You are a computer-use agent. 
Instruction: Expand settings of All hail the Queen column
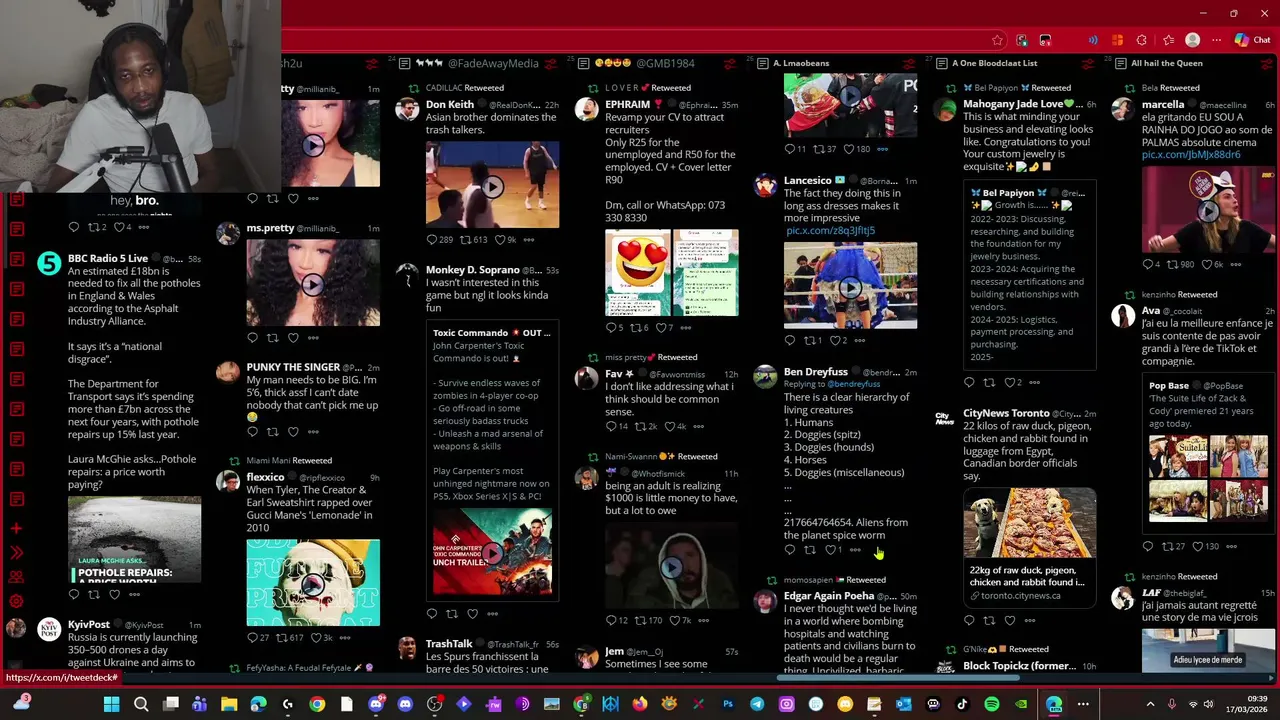tap(1267, 63)
